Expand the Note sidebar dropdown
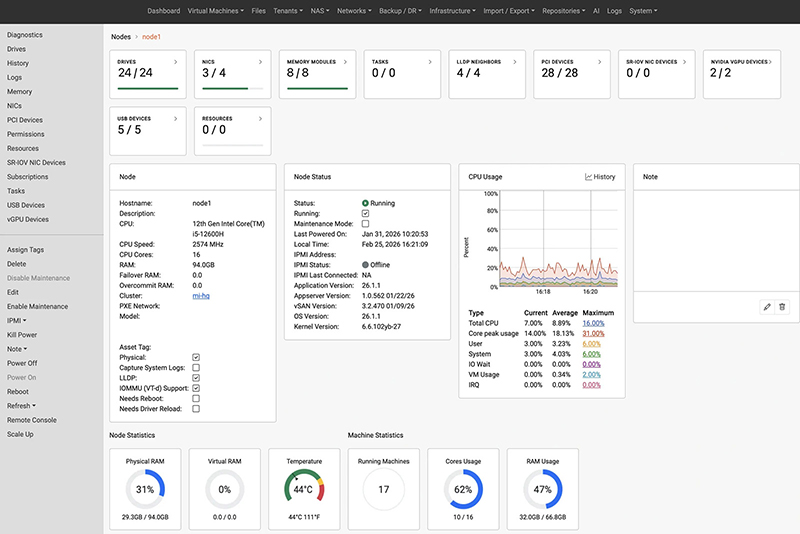800x534 pixels. click(17, 349)
